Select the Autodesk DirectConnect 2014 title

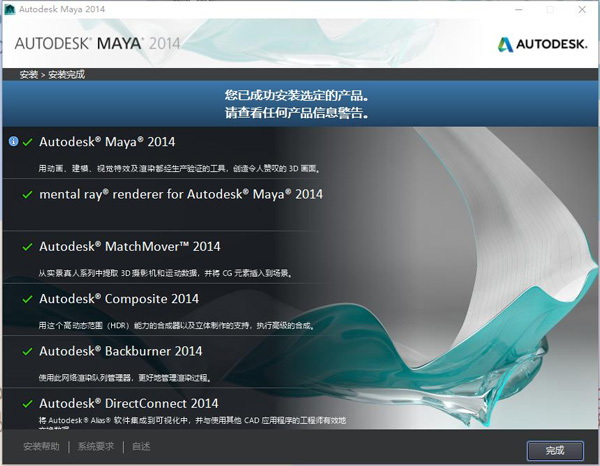pos(129,403)
